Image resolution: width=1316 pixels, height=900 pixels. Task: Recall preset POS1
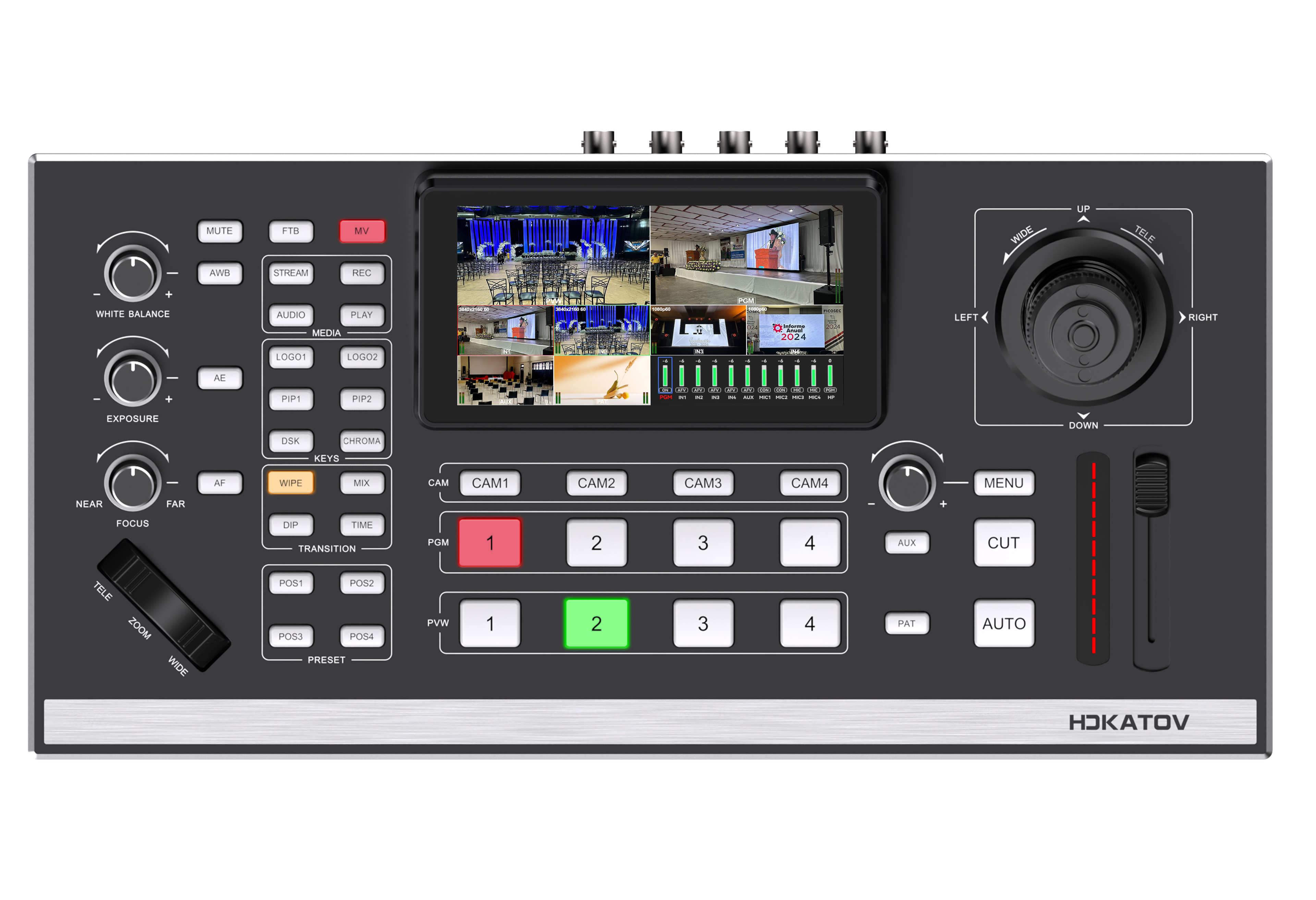point(291,583)
